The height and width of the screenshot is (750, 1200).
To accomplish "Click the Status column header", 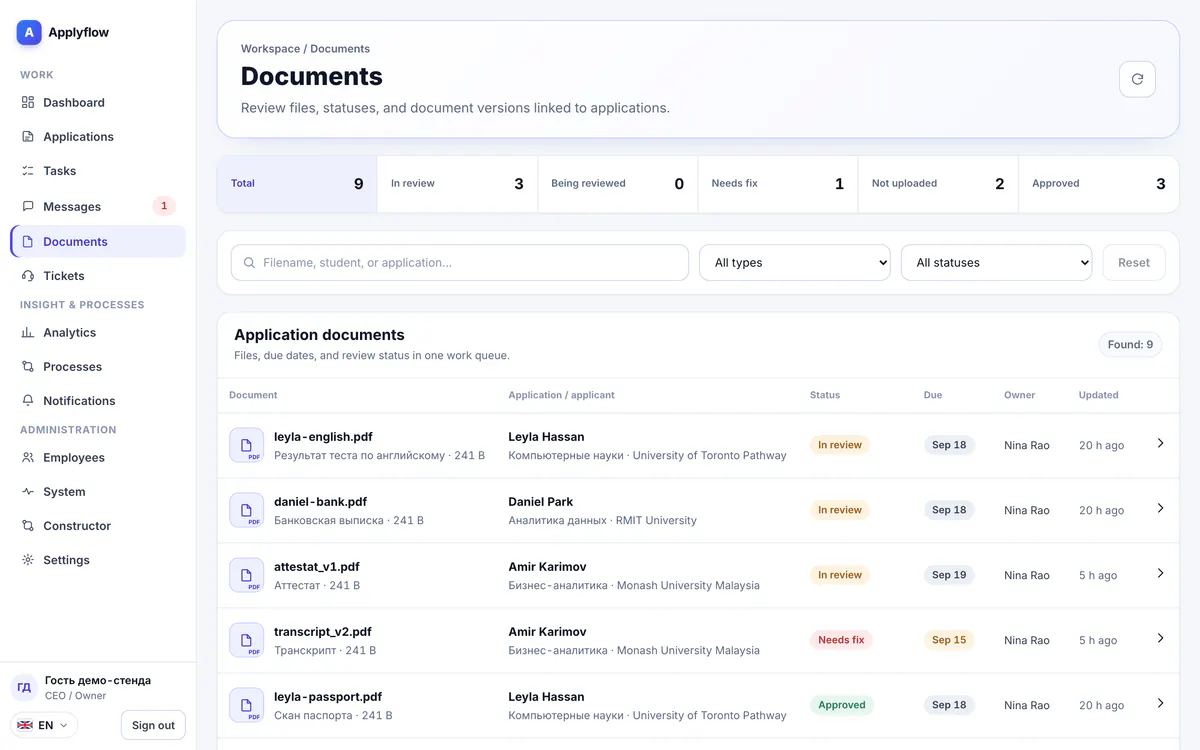I will [825, 395].
